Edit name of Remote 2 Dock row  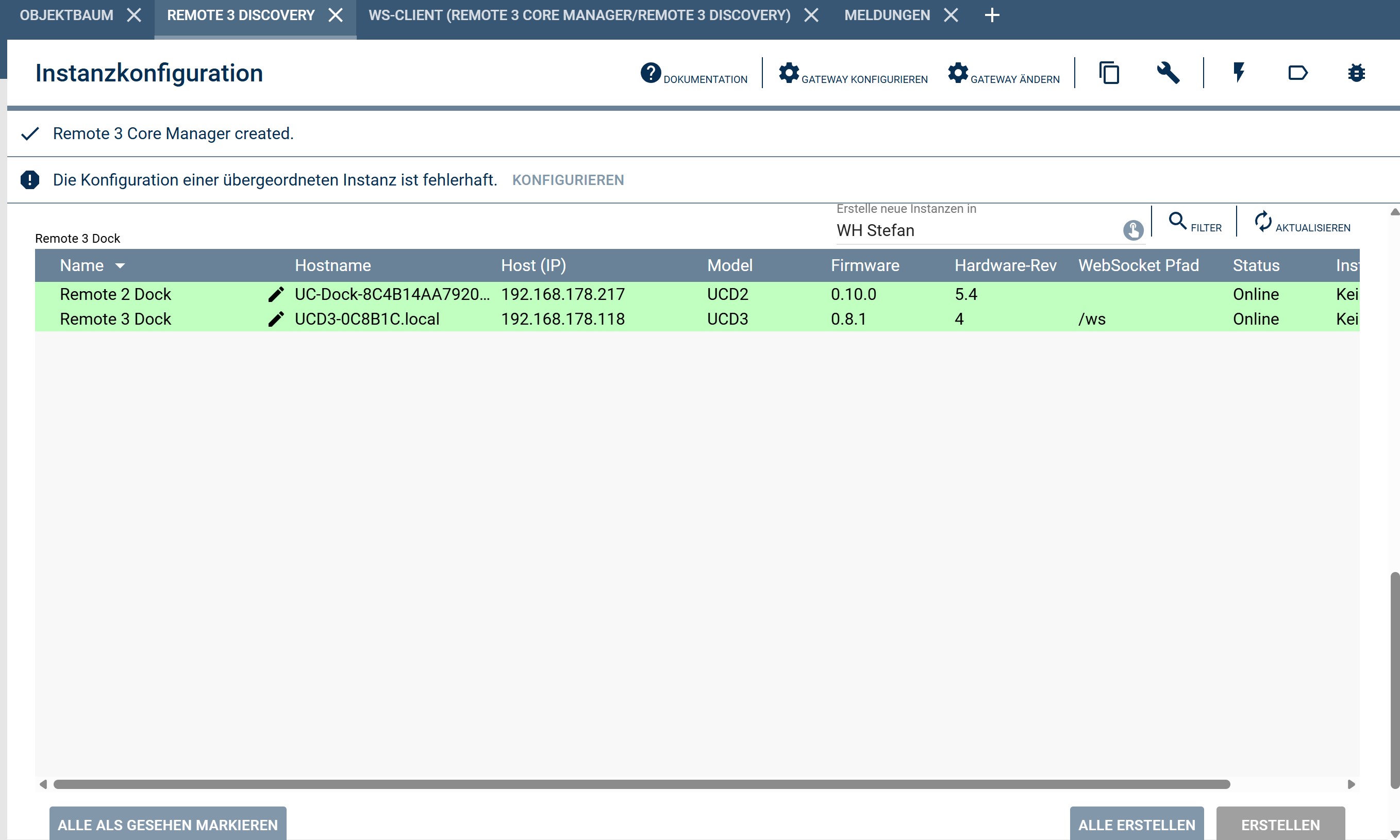[276, 294]
